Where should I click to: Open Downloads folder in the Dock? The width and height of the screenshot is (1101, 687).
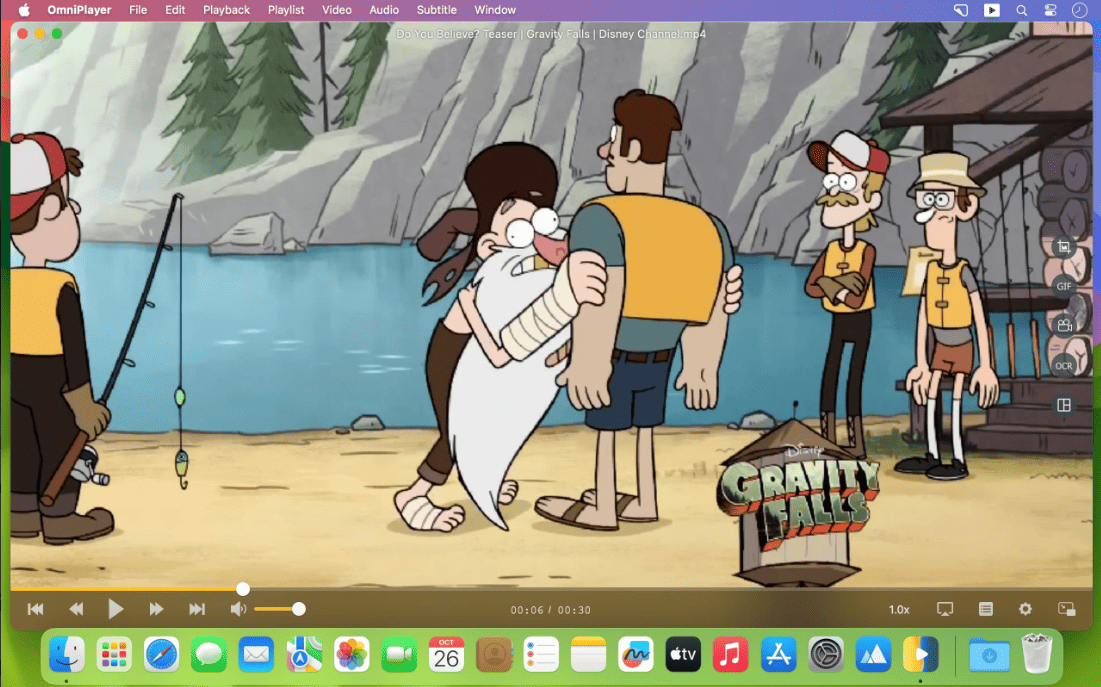pyautogui.click(x=989, y=655)
